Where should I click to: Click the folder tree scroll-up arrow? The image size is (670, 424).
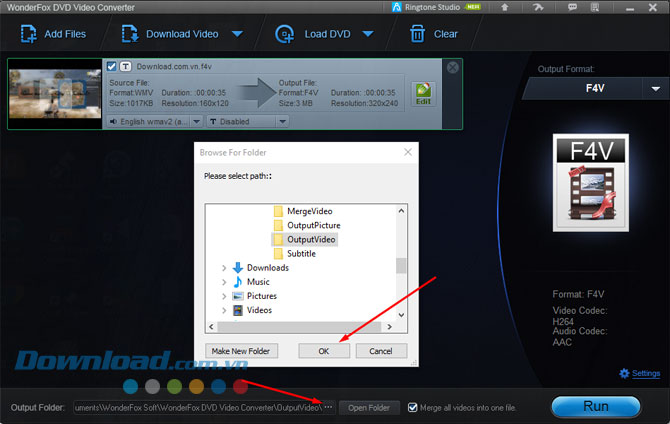click(x=401, y=211)
